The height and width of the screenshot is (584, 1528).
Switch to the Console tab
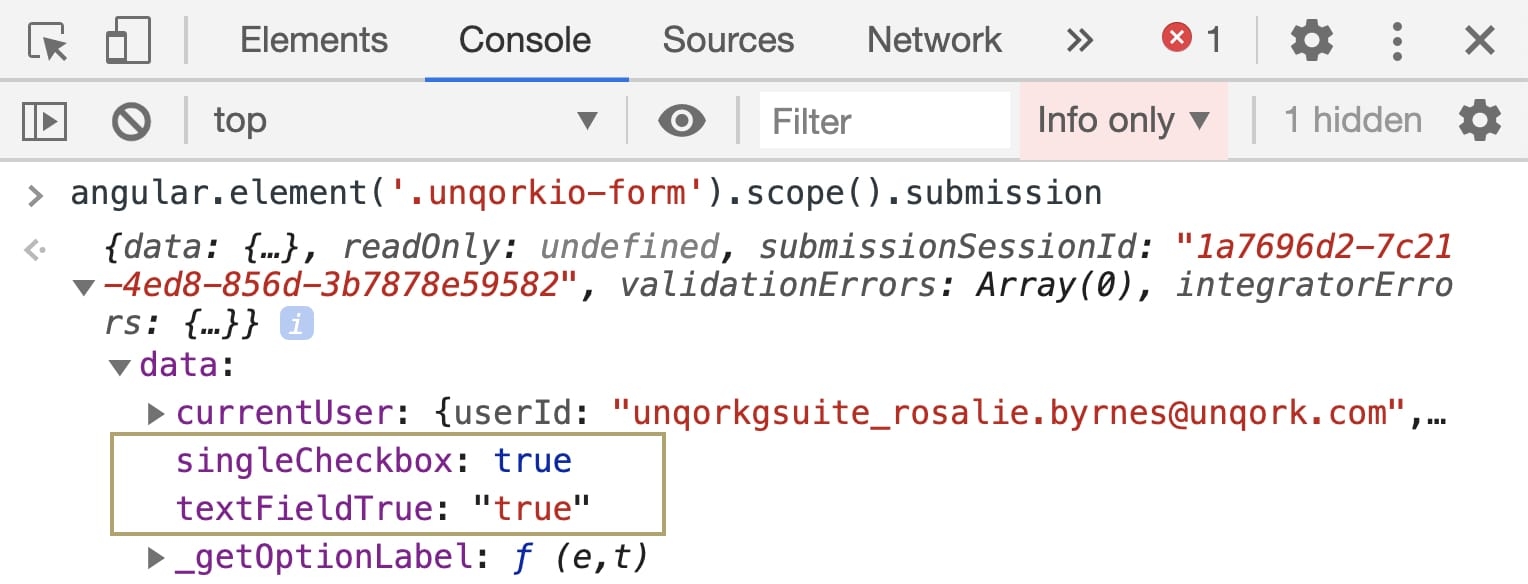click(525, 40)
